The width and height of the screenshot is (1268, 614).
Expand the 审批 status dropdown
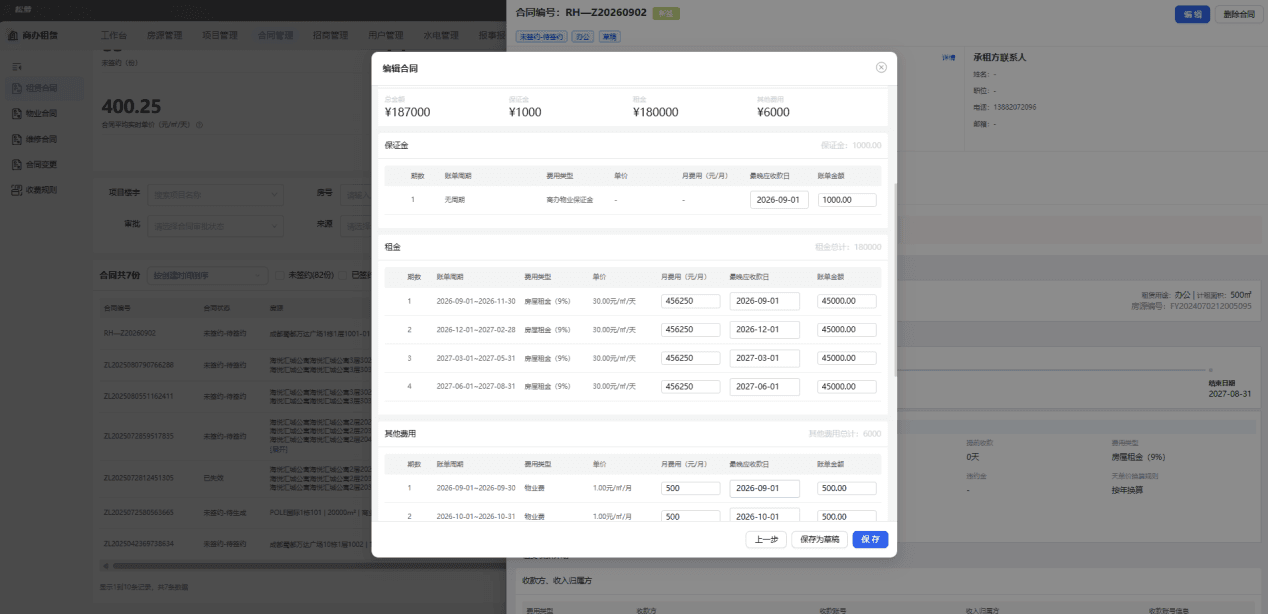(215, 225)
